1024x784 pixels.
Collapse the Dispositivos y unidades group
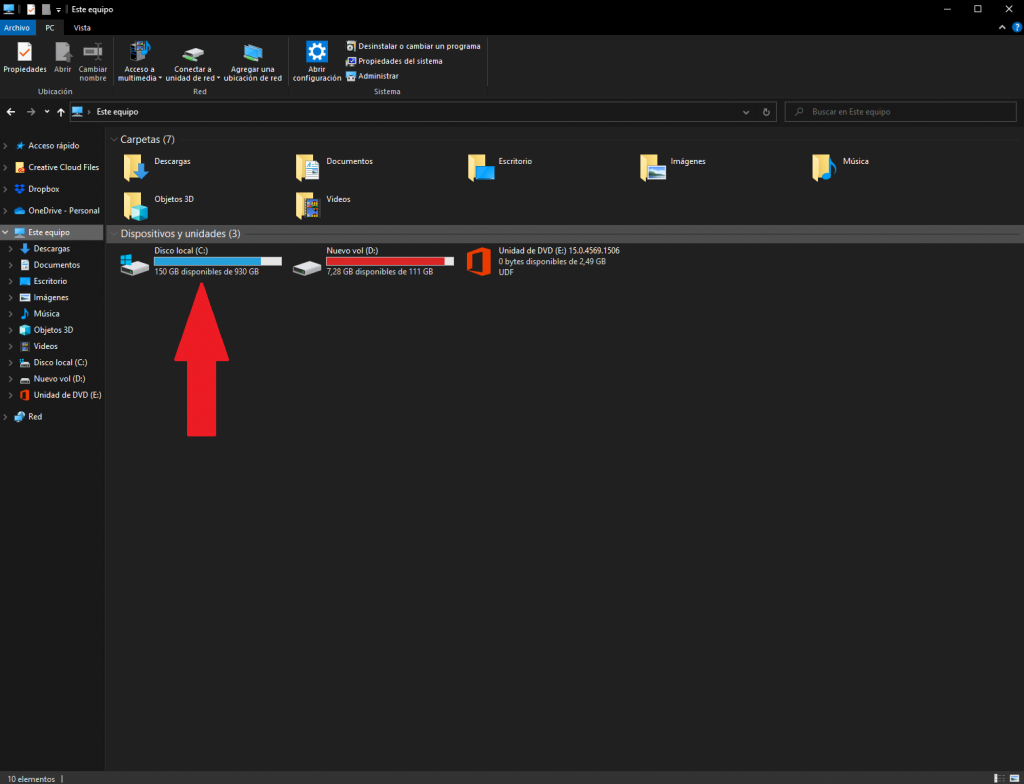tap(114, 233)
